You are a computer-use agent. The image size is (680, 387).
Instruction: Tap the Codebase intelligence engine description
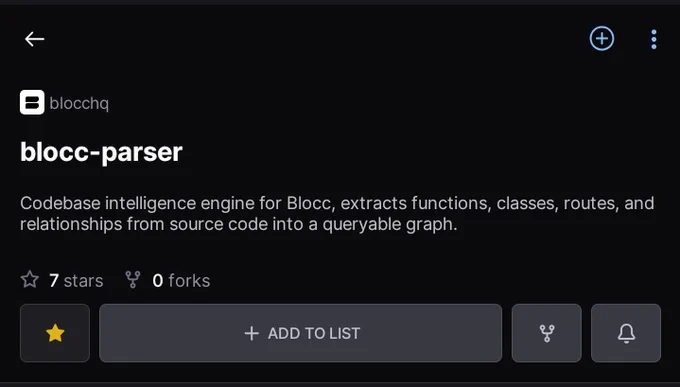337,213
